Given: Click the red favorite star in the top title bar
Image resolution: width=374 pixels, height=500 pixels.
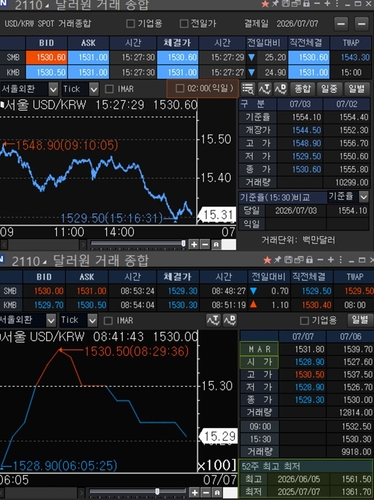Looking at the screenshot, I should [x=265, y=4].
